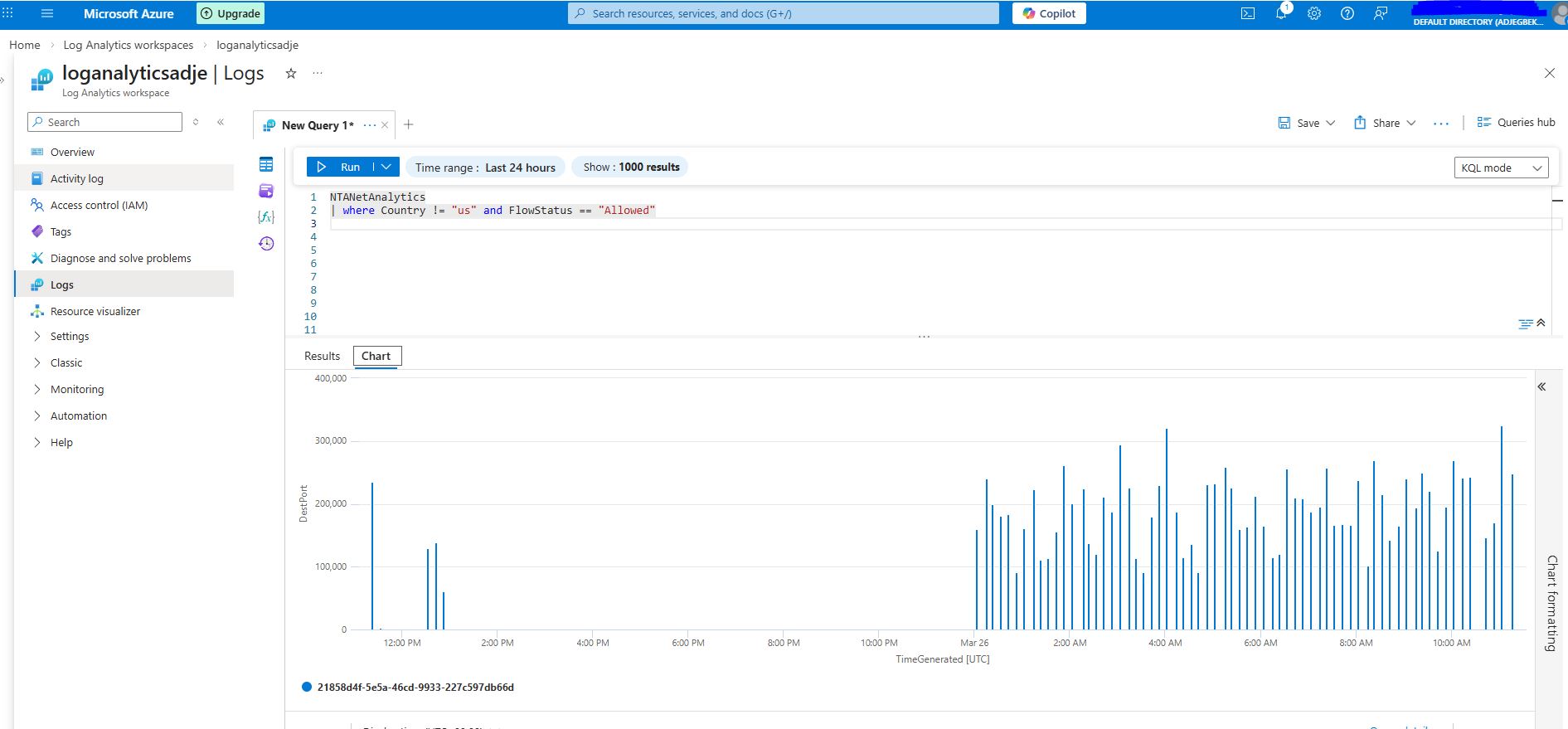Open the query history clock icon

pos(266,243)
